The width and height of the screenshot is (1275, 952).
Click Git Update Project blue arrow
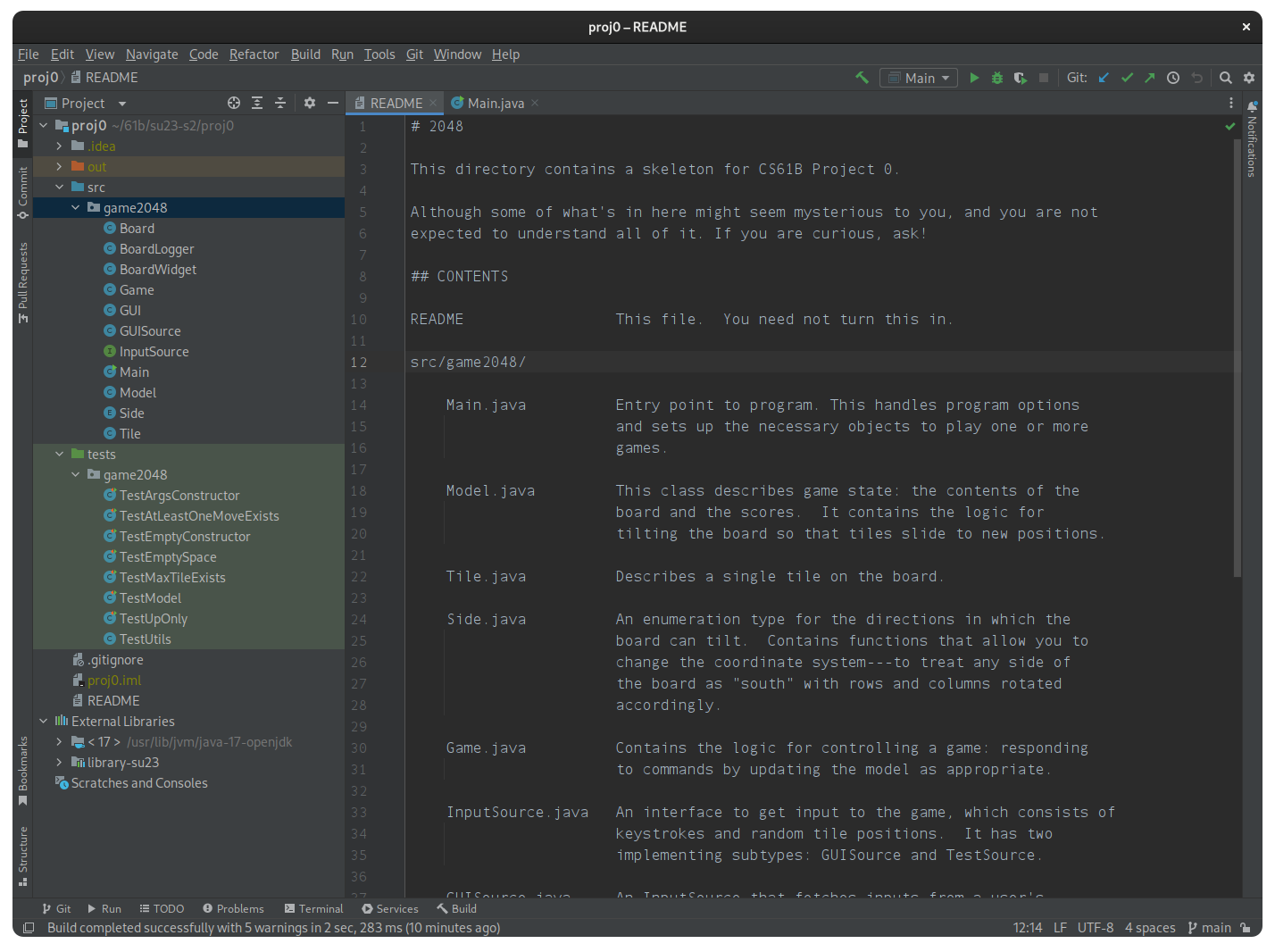click(x=1104, y=78)
